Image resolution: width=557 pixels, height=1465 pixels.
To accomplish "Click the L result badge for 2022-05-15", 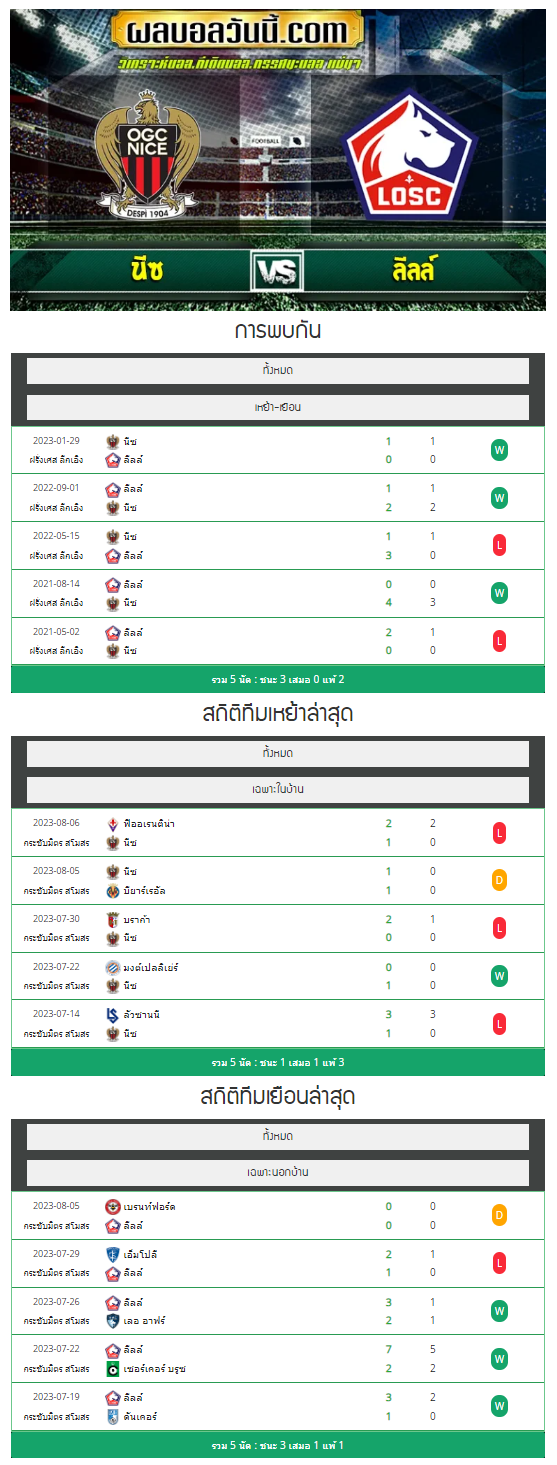I will tap(500, 546).
